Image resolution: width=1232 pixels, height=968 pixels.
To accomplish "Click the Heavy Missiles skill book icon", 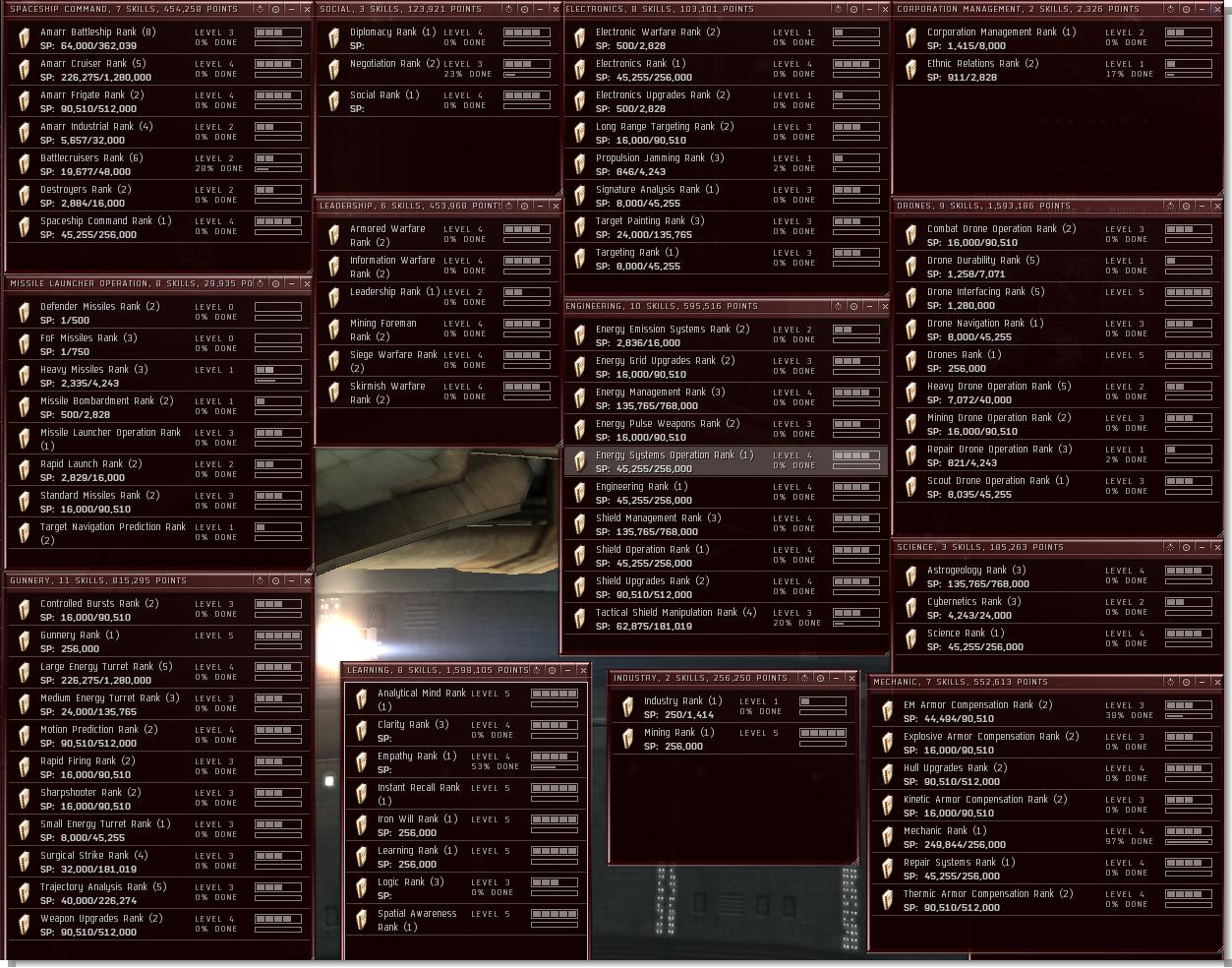I will point(25,376).
